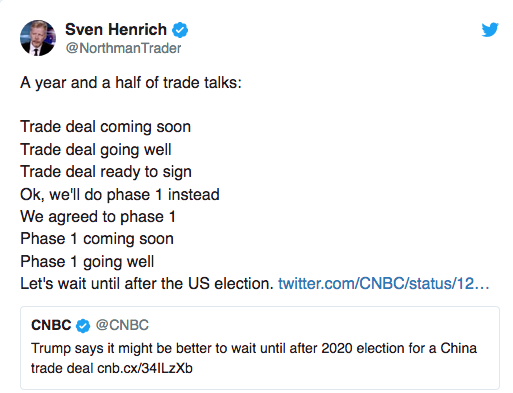
Task: Click 'Ok, we'll do phase 1 instead'
Action: [120, 194]
